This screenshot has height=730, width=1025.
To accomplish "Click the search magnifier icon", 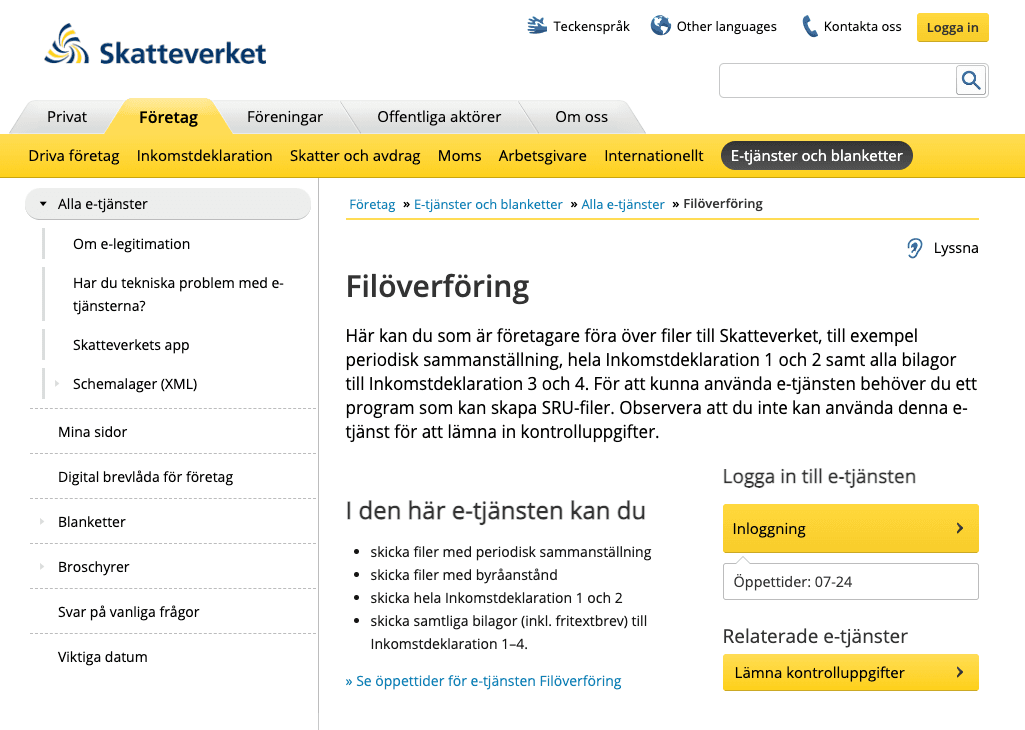I will coord(969,80).
